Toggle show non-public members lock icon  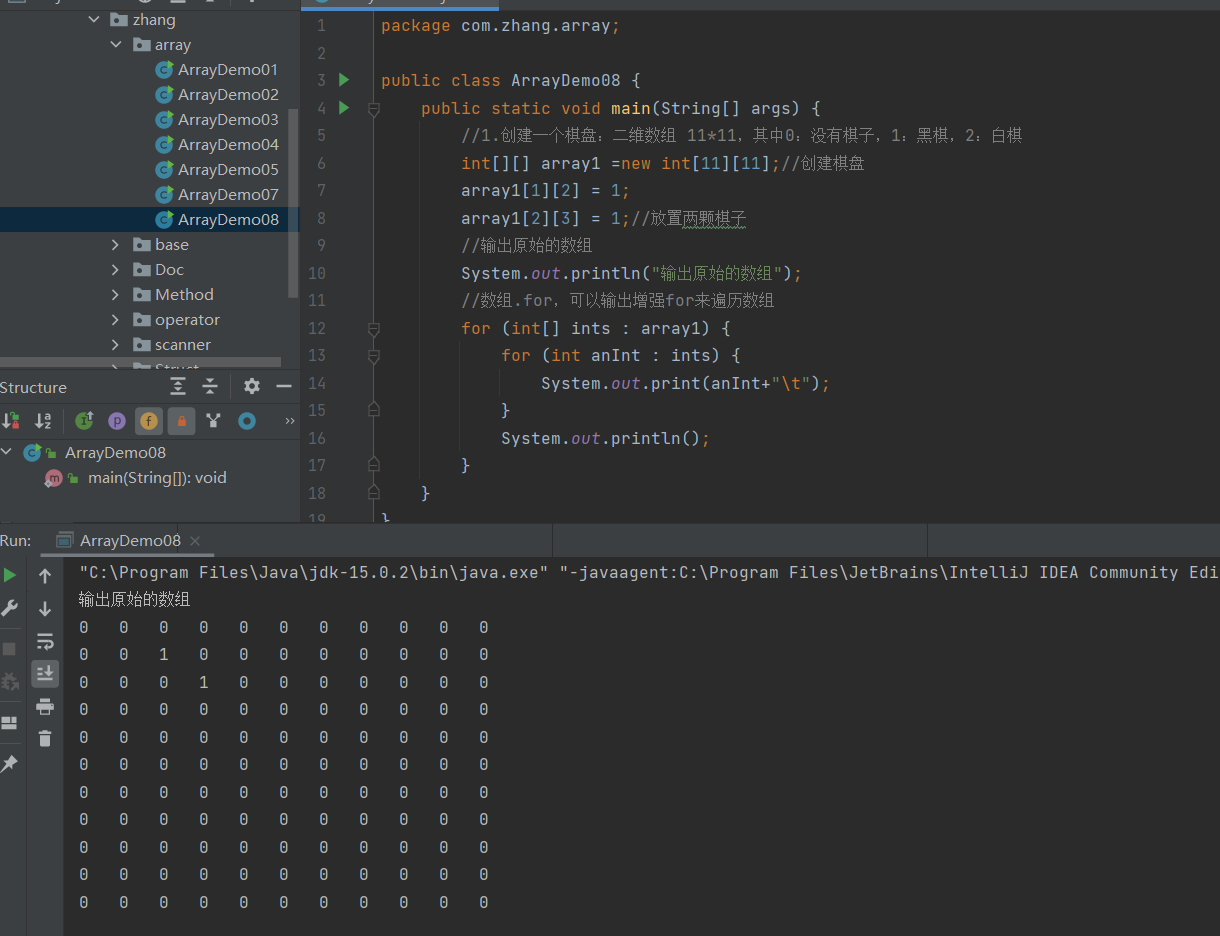181,421
